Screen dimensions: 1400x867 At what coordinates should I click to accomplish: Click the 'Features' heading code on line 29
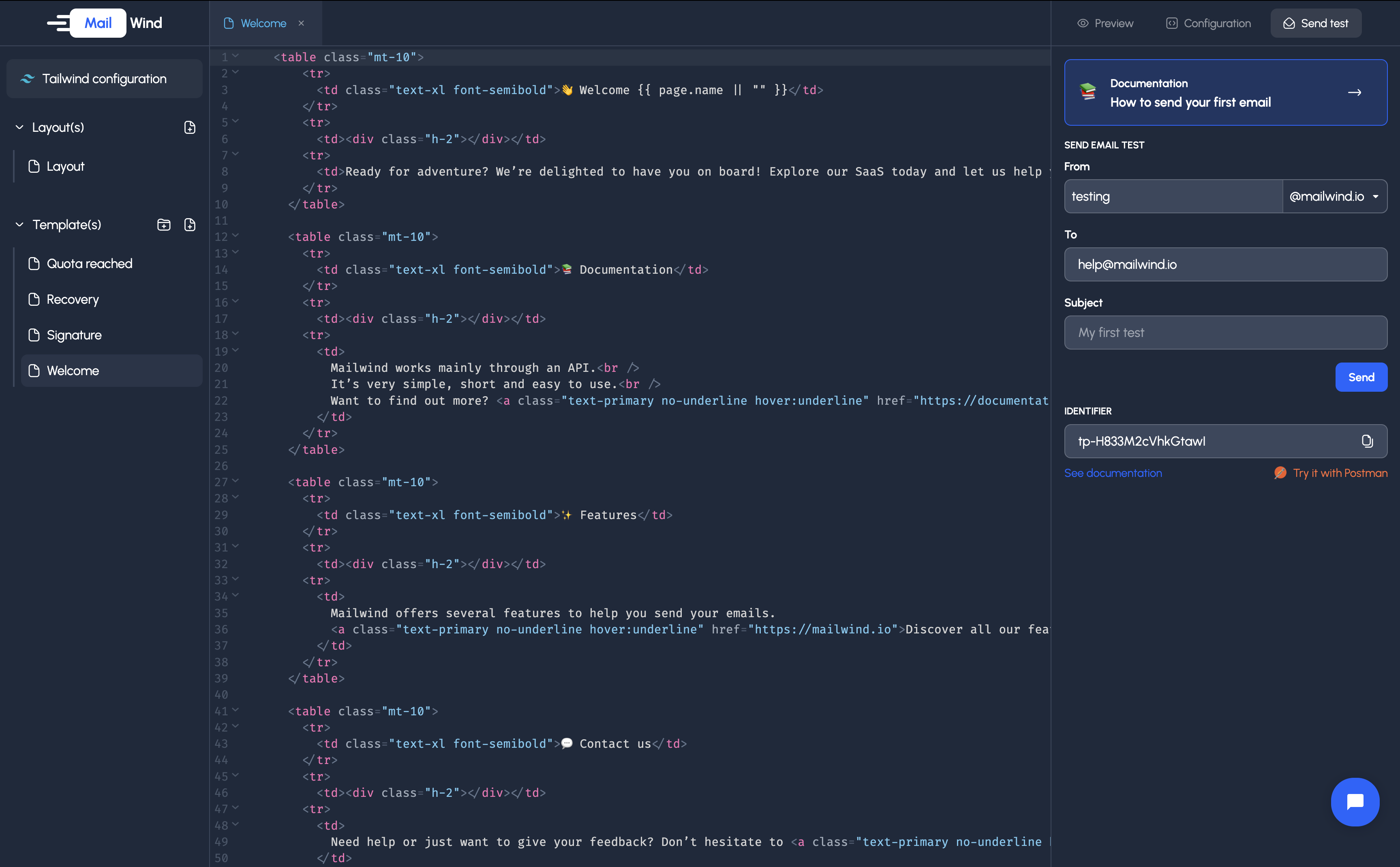[x=494, y=515]
